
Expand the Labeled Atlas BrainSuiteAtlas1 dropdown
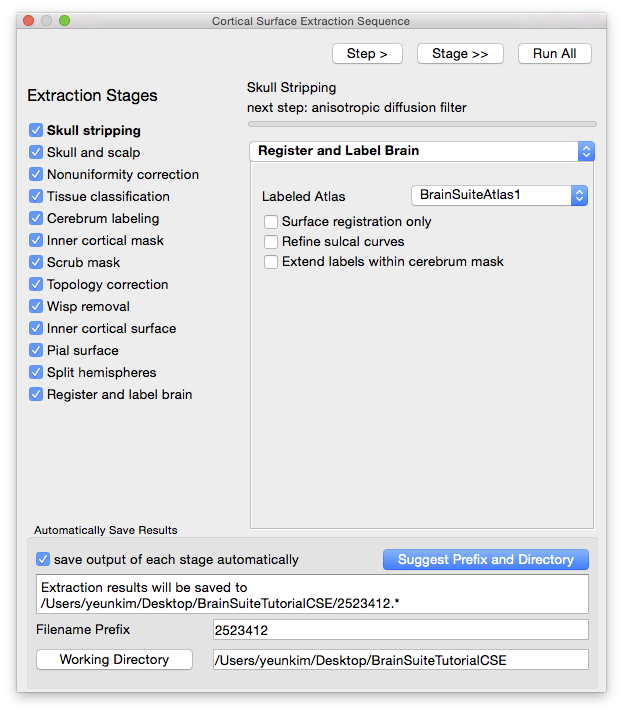pos(499,196)
